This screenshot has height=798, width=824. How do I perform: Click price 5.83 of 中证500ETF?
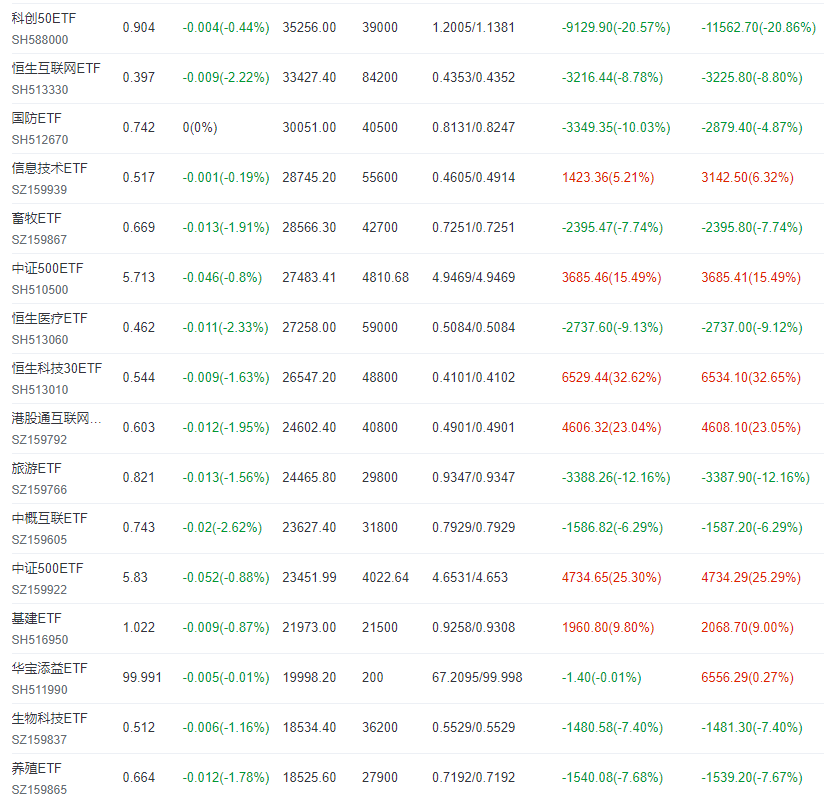point(135,577)
